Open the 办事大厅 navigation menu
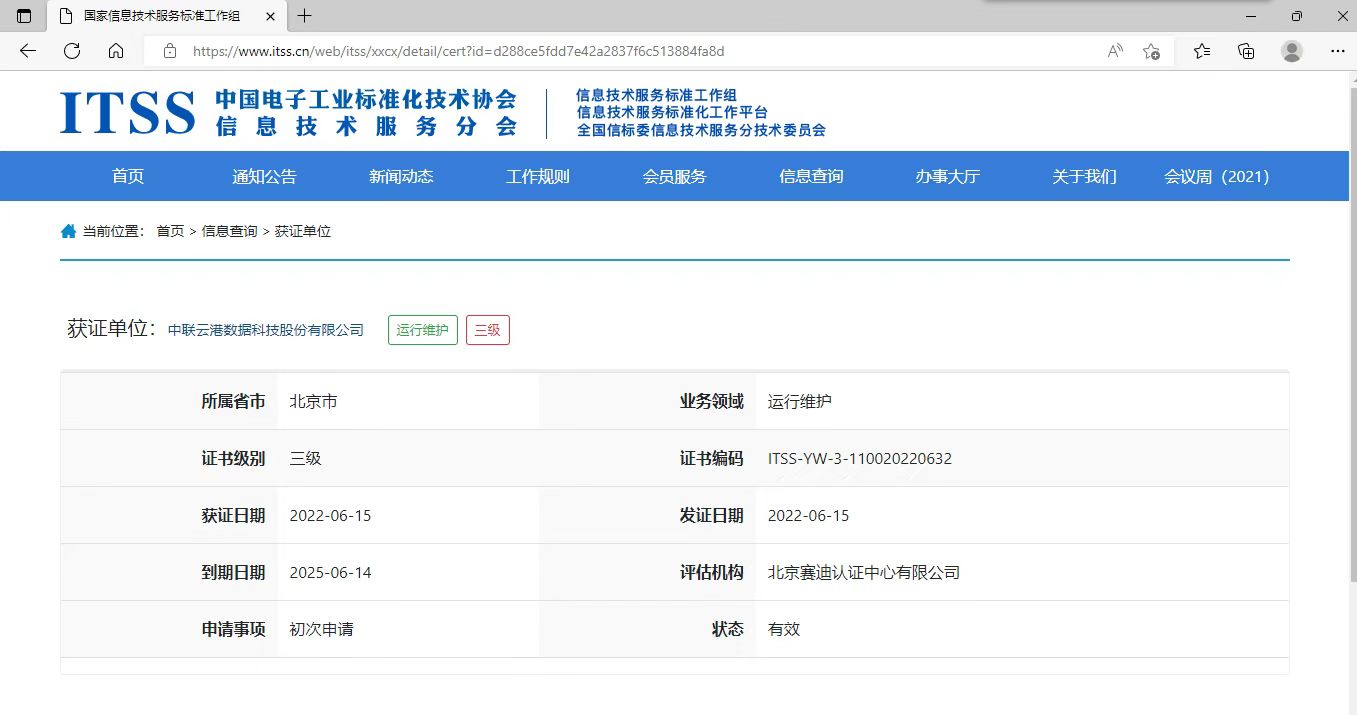Image resolution: width=1357 pixels, height=715 pixels. click(948, 176)
